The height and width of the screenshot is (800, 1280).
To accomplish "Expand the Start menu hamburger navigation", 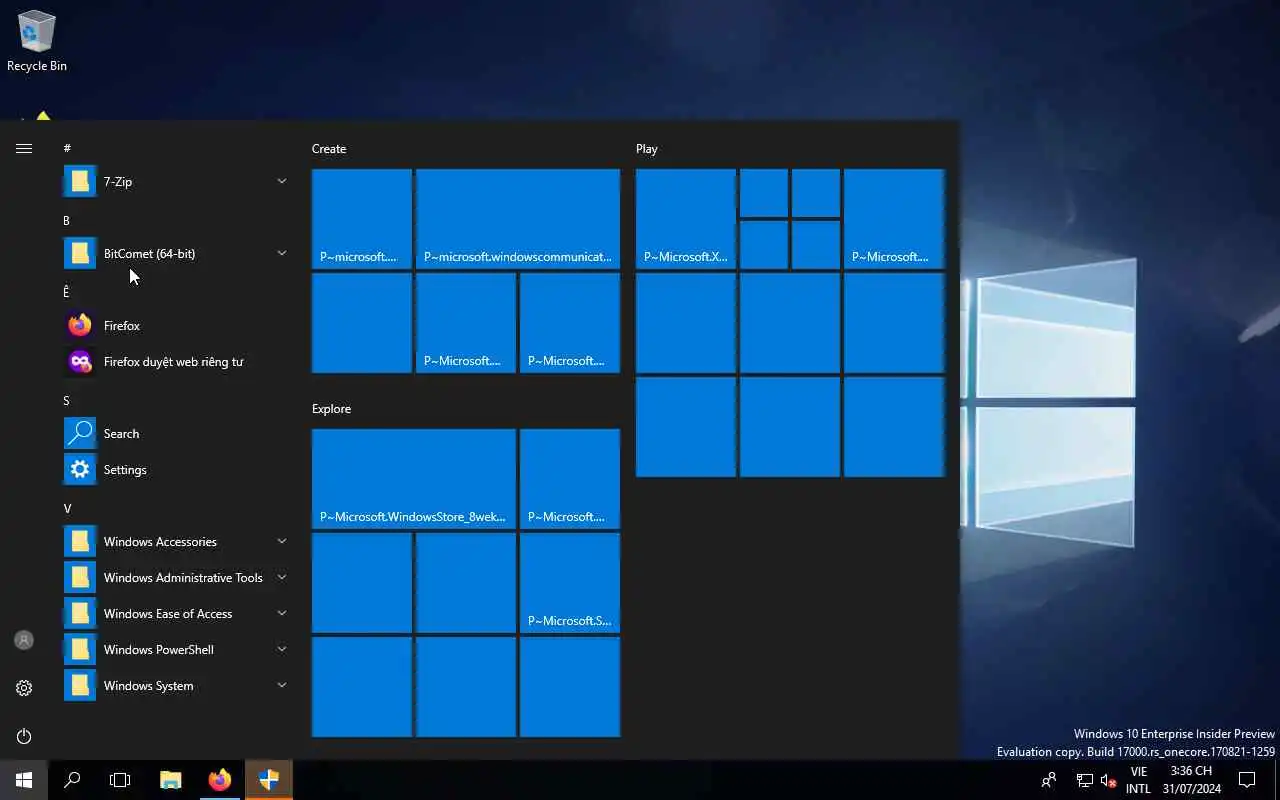I will 24,148.
